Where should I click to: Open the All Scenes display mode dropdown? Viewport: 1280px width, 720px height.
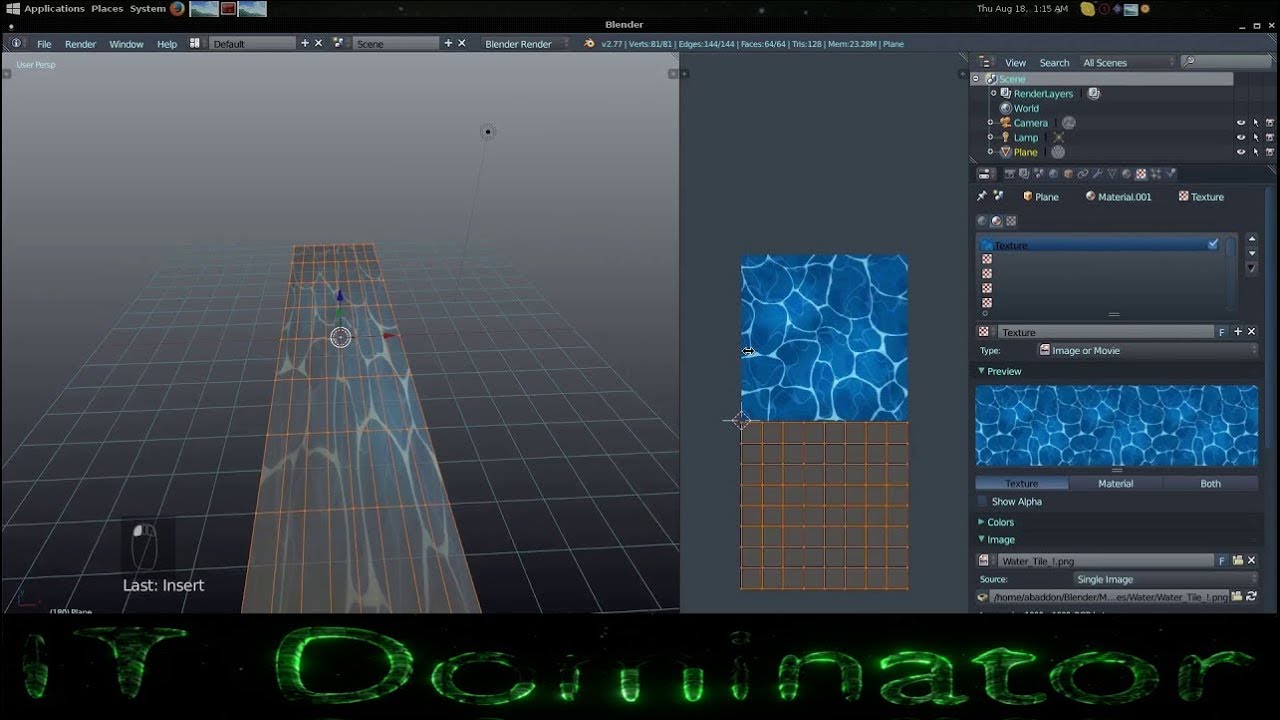[x=1127, y=63]
